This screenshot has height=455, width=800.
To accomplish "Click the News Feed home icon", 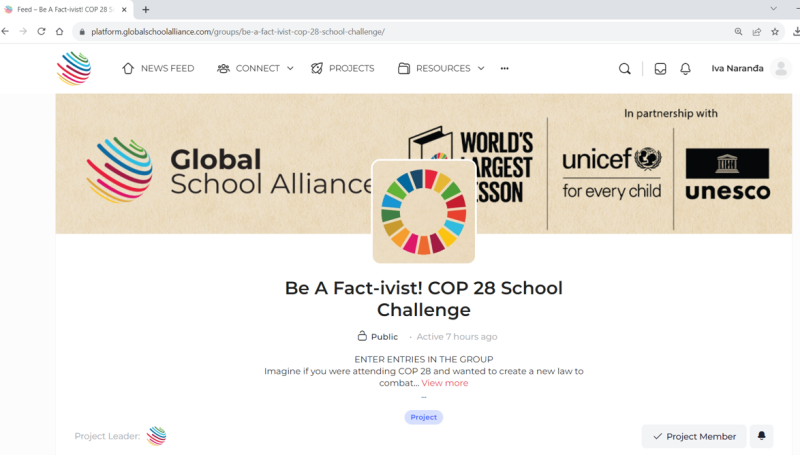I will [x=128, y=68].
